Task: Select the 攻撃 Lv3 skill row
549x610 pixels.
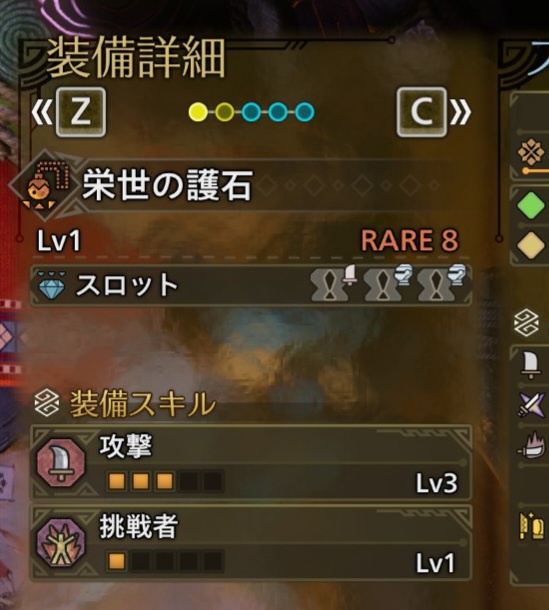Action: (x=251, y=463)
